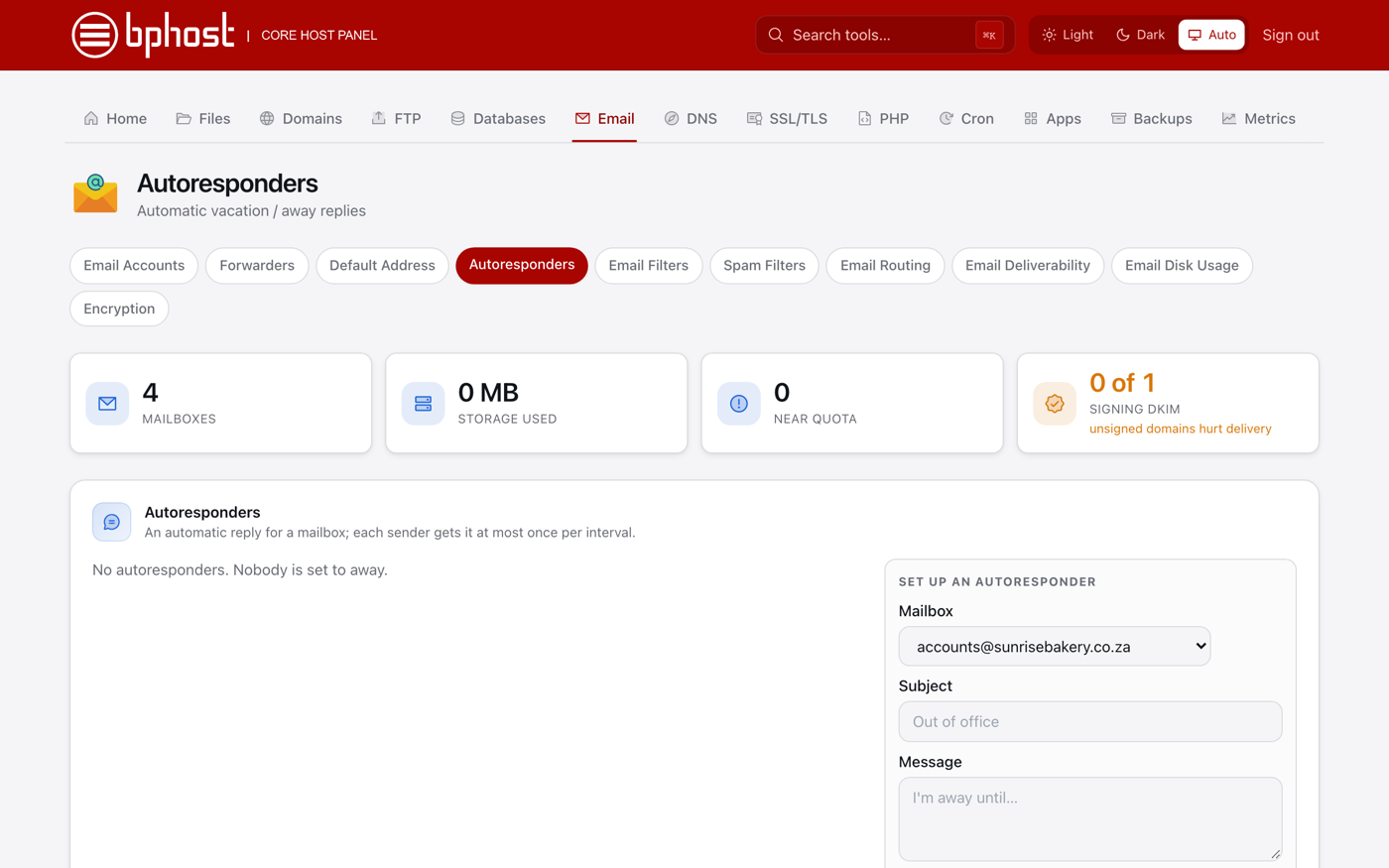Open Spam Filters section

pyautogui.click(x=765, y=265)
